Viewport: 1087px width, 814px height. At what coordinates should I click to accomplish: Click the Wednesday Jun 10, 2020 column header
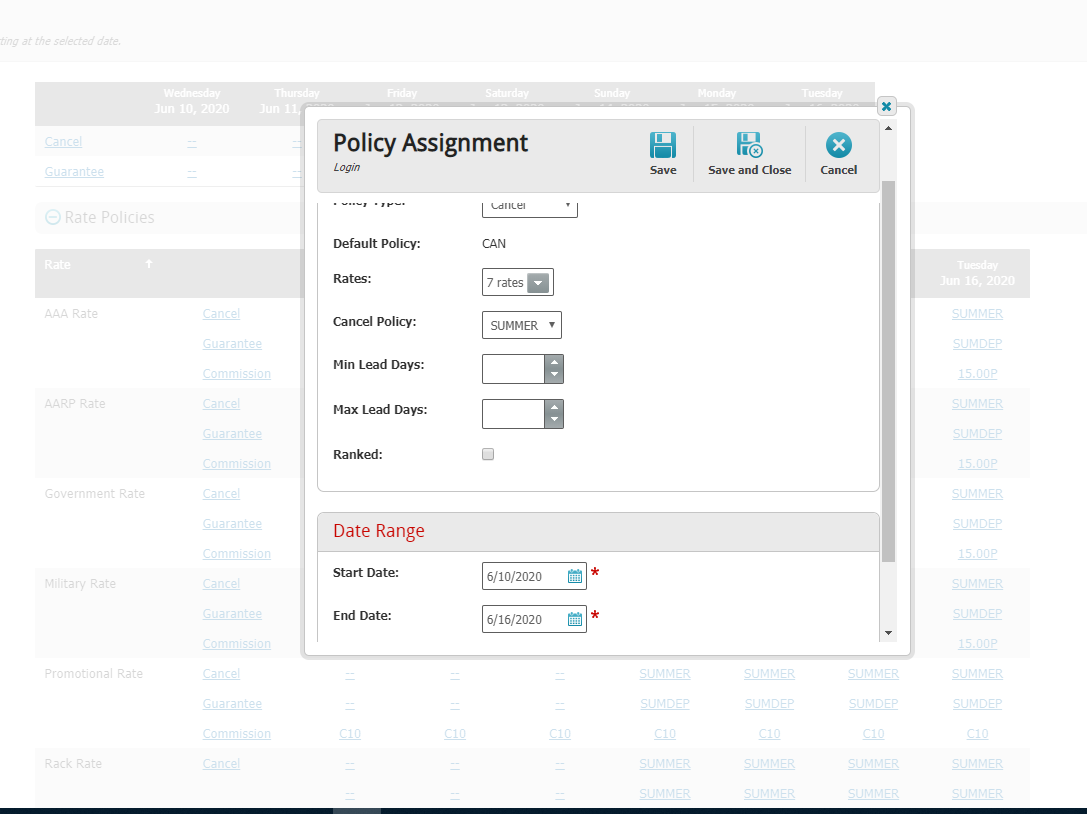tap(192, 101)
